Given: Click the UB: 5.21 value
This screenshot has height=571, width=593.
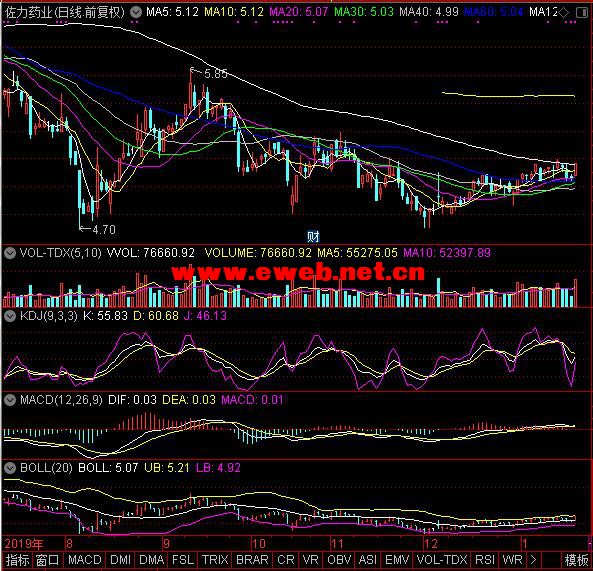Looking at the screenshot, I should (x=166, y=468).
